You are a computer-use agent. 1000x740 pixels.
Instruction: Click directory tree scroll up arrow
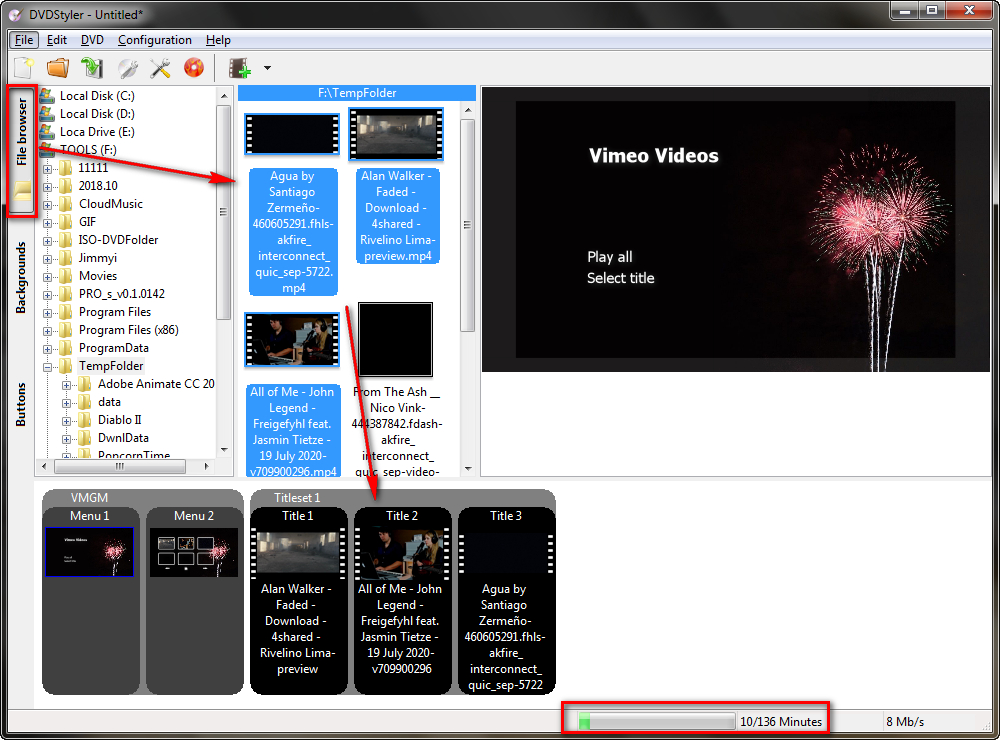click(x=224, y=96)
